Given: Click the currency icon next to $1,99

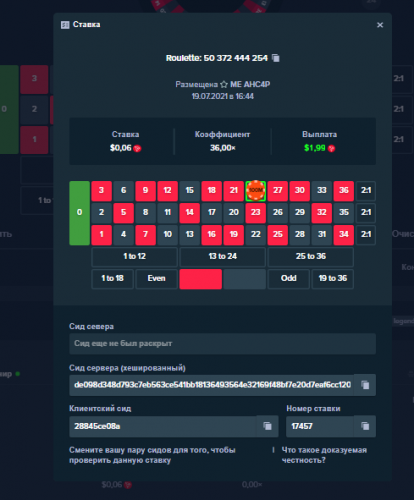Looking at the screenshot, I should pyautogui.click(x=331, y=148).
